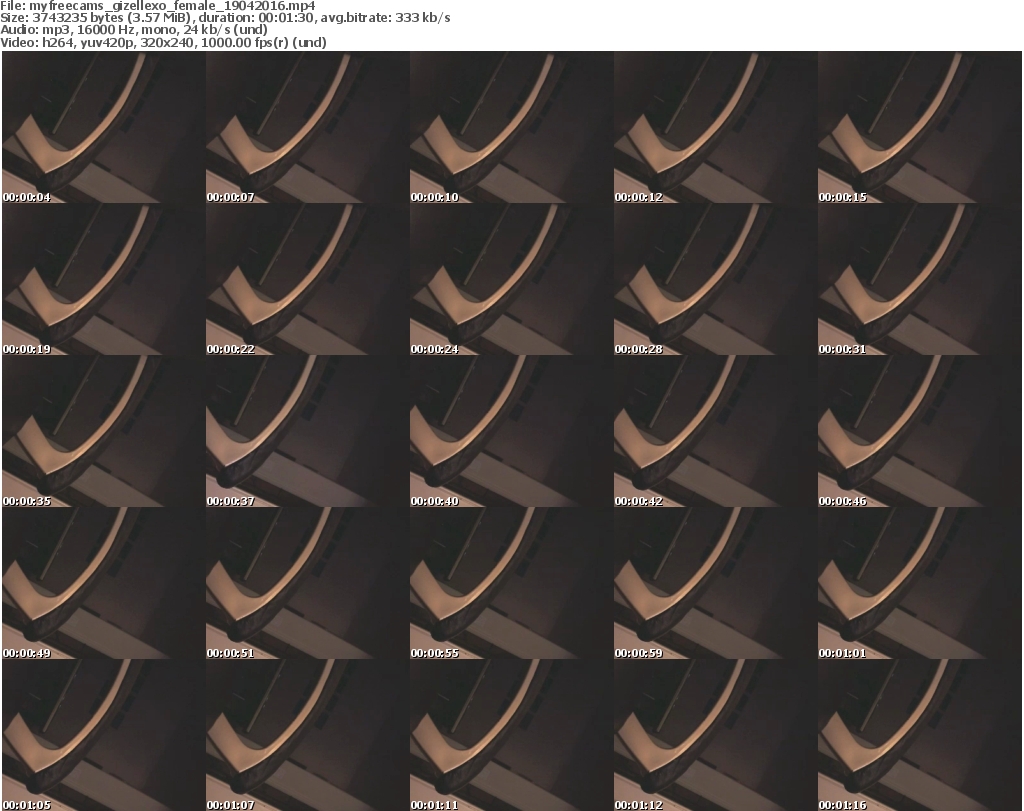Select the thumbnail stamped 00:00:59

[715, 584]
